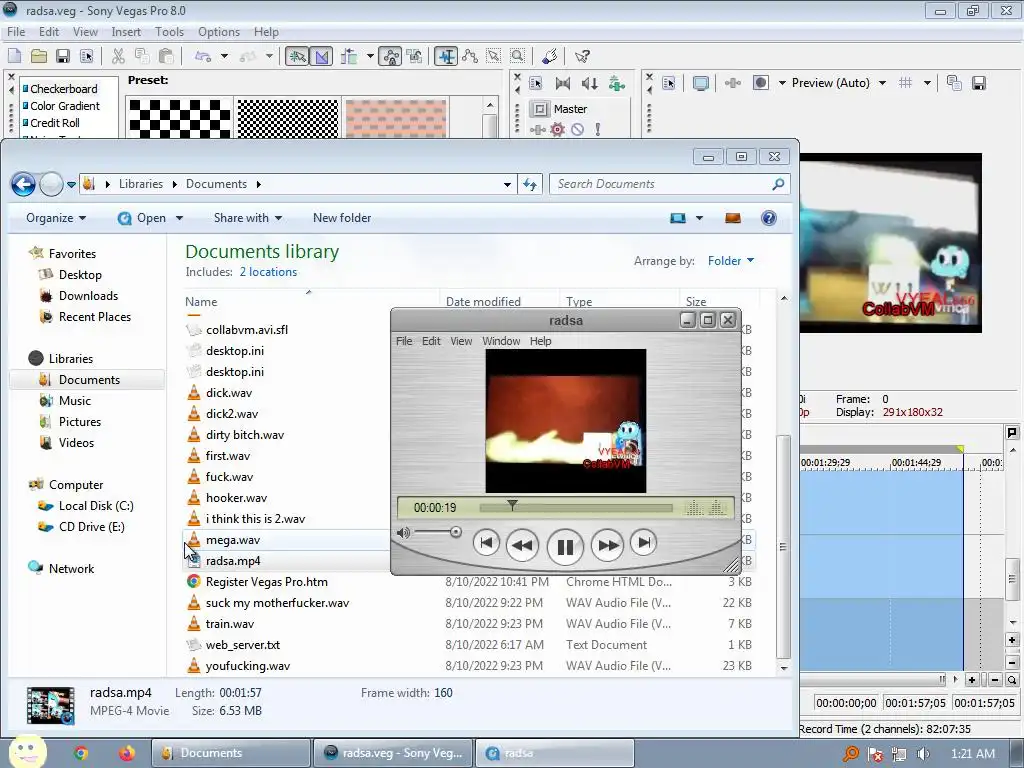Viewport: 1024px width, 768px height.
Task: Open Window menu in radsa player
Action: tap(501, 341)
